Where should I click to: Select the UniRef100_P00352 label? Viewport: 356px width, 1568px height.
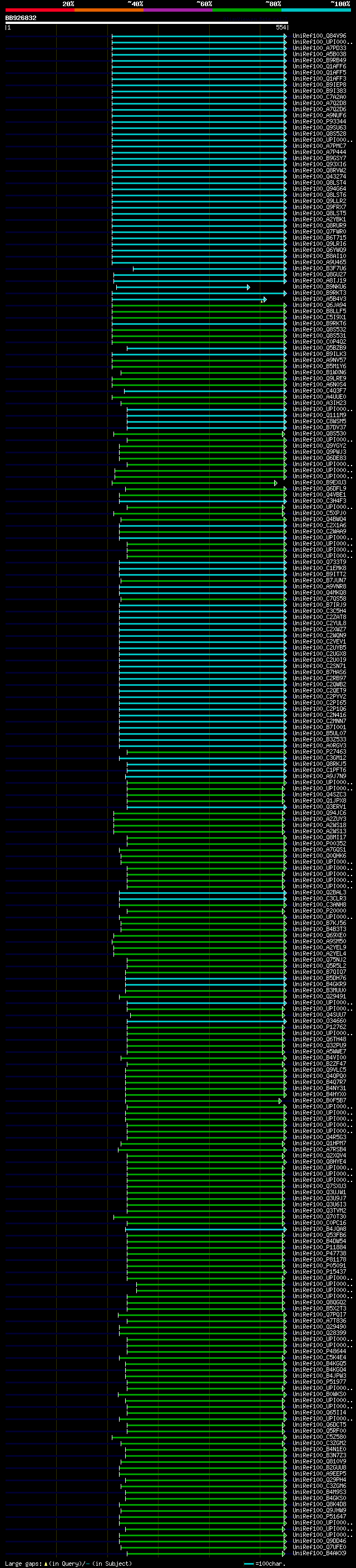pos(319,843)
